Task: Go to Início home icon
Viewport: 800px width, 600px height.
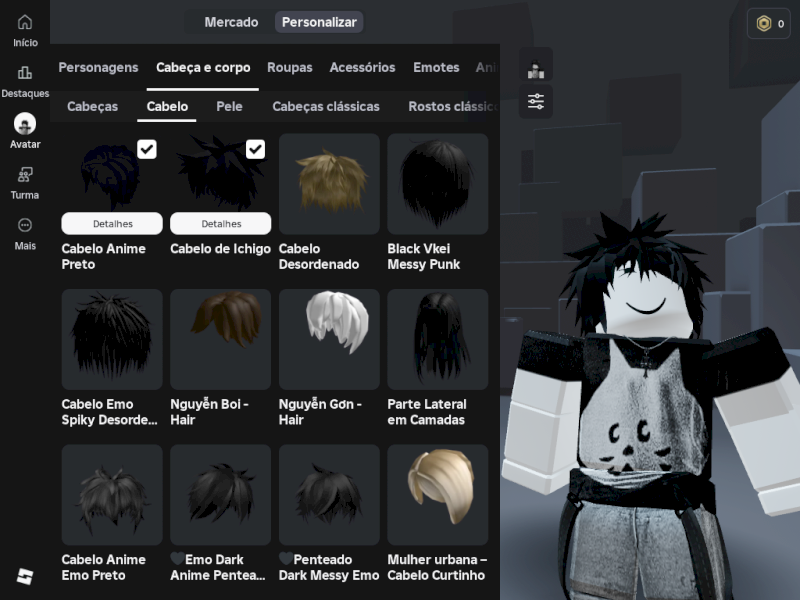Action: tap(24, 22)
